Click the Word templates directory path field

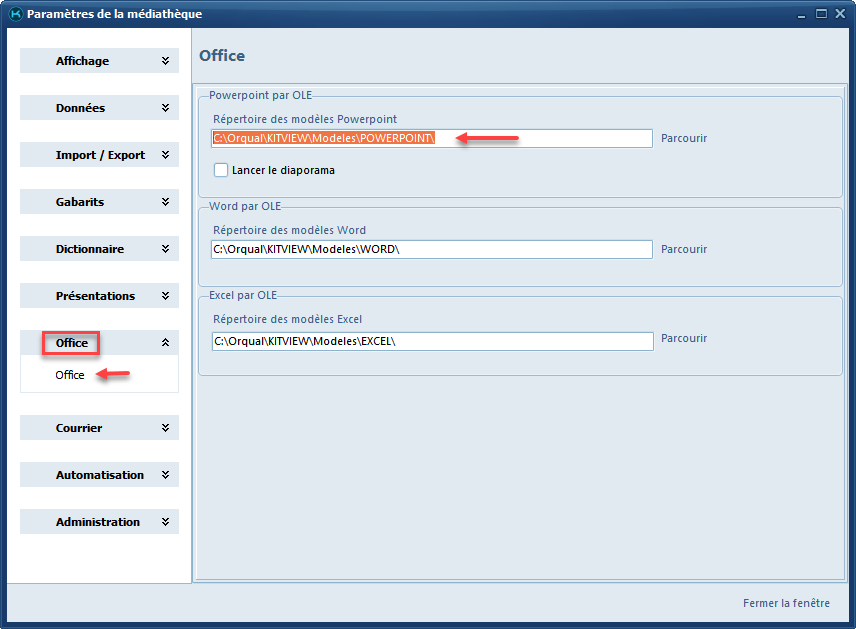[x=431, y=249]
